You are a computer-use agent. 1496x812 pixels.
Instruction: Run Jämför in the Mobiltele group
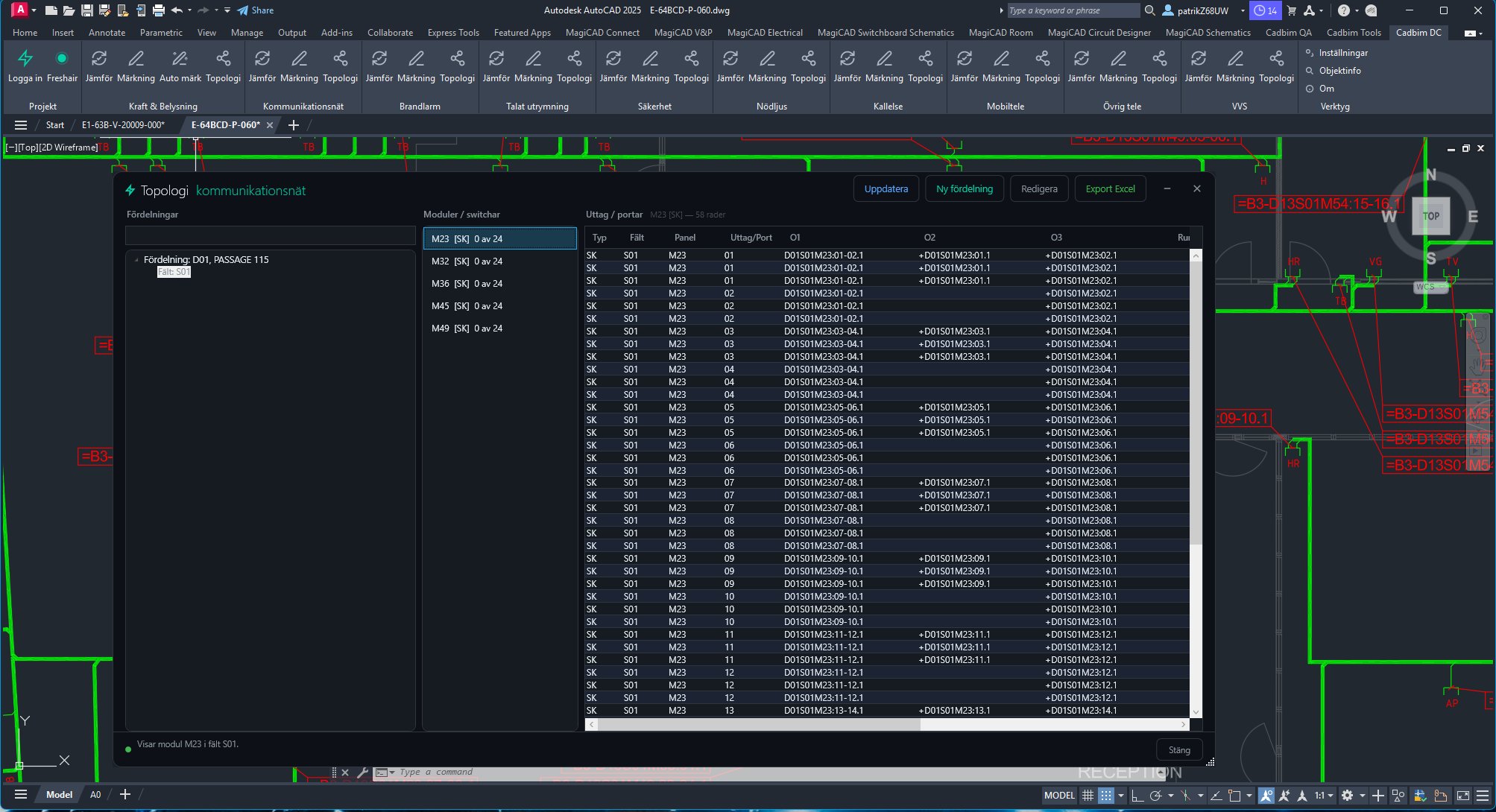(x=964, y=66)
